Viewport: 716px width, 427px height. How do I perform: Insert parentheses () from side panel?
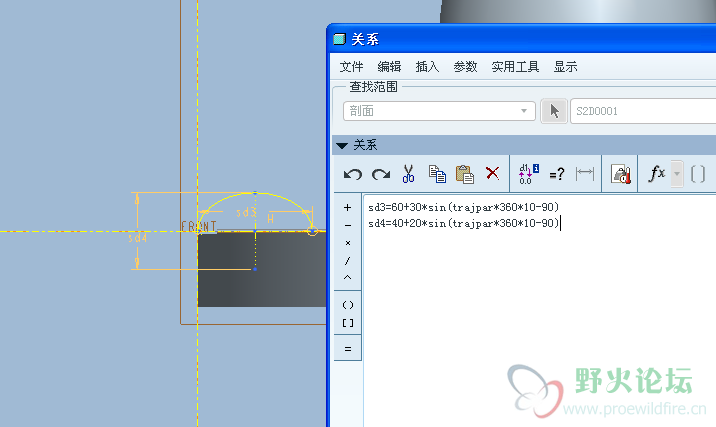[x=347, y=305]
